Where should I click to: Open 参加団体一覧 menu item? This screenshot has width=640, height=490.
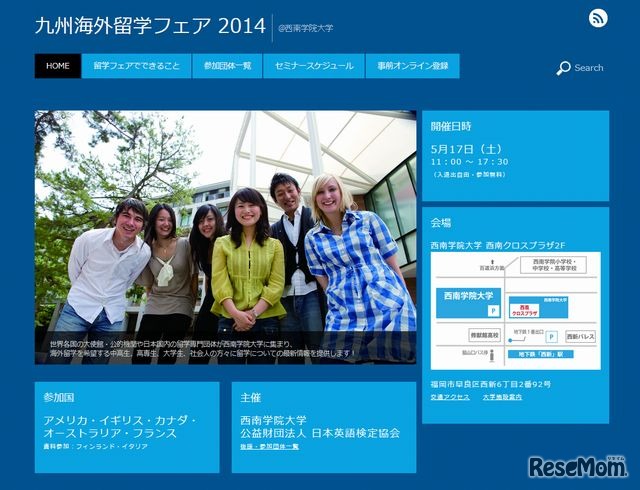point(227,66)
